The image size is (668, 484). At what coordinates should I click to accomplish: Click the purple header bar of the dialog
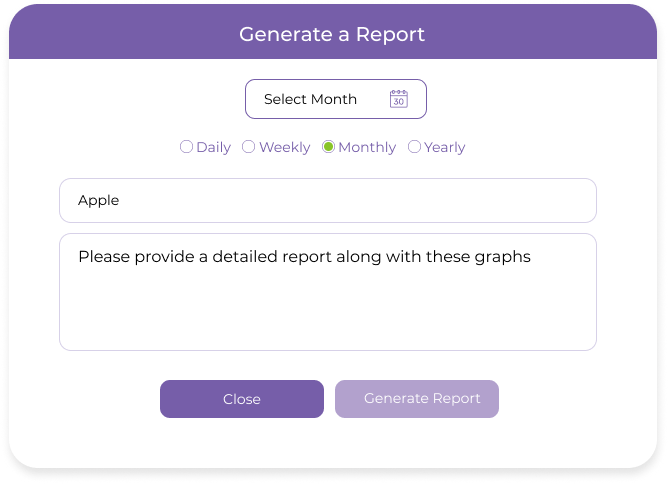[120, 34]
